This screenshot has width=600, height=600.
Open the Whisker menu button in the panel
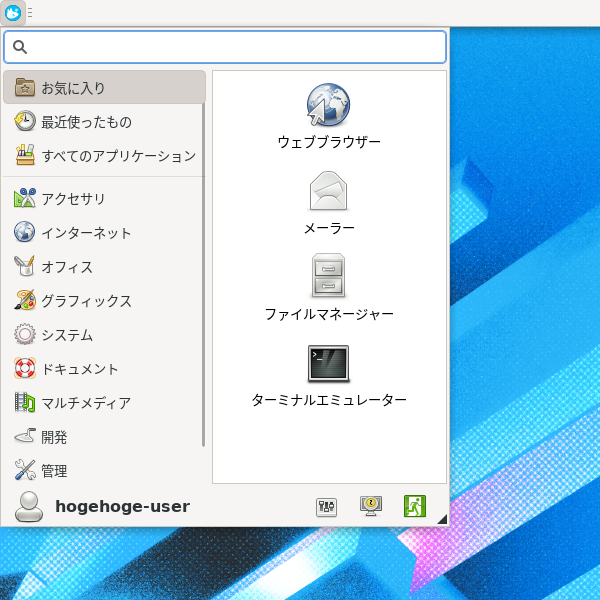(x=13, y=13)
